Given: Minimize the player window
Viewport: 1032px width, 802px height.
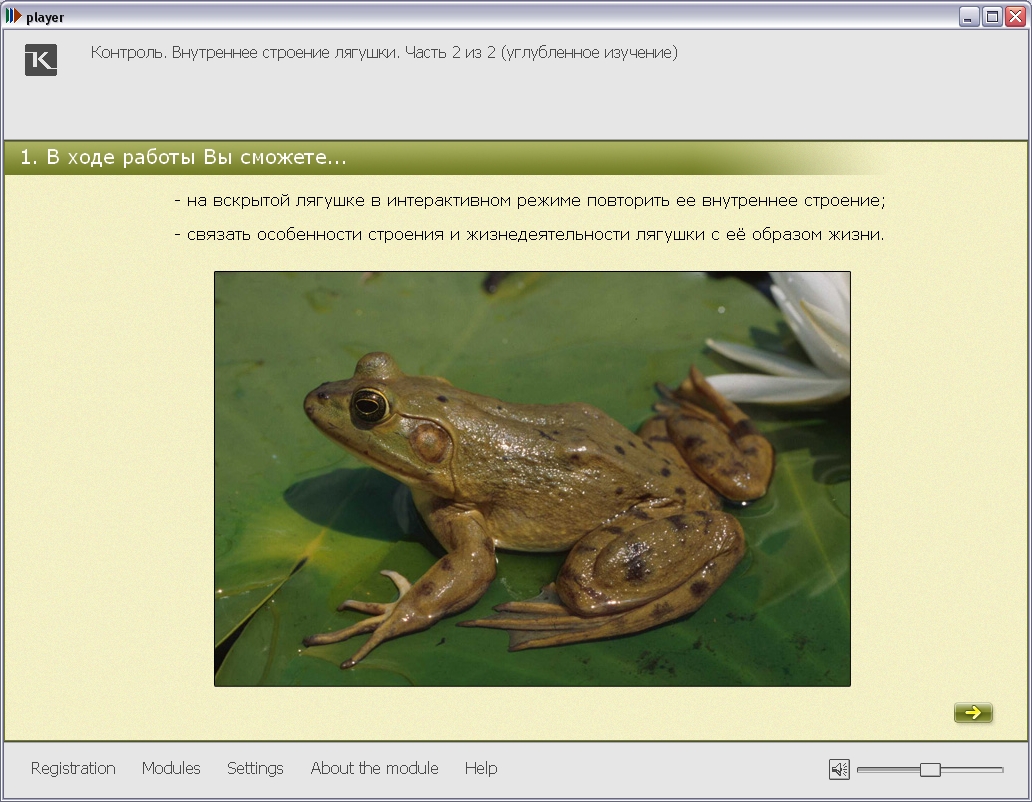Looking at the screenshot, I should click(969, 17).
